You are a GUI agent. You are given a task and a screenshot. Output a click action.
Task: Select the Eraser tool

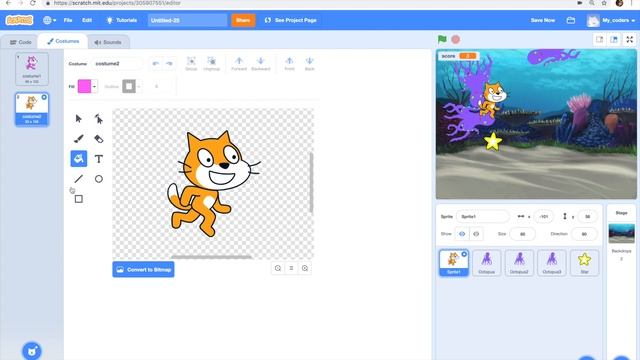98,139
